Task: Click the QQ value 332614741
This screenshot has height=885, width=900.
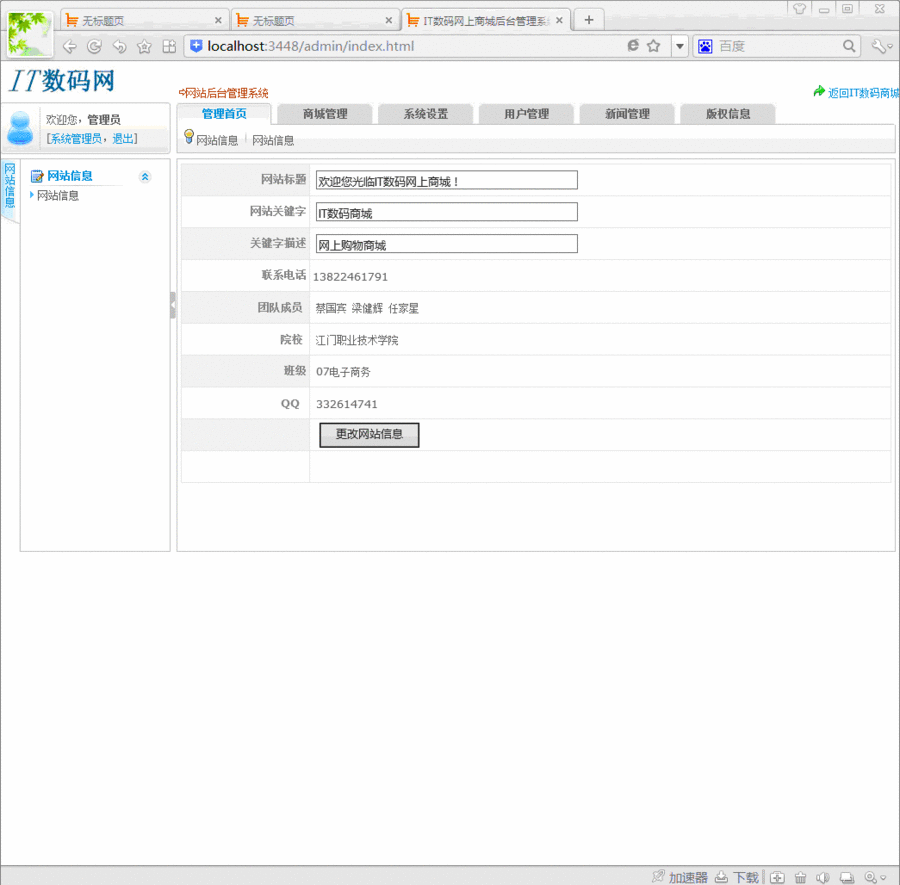Action: (347, 404)
